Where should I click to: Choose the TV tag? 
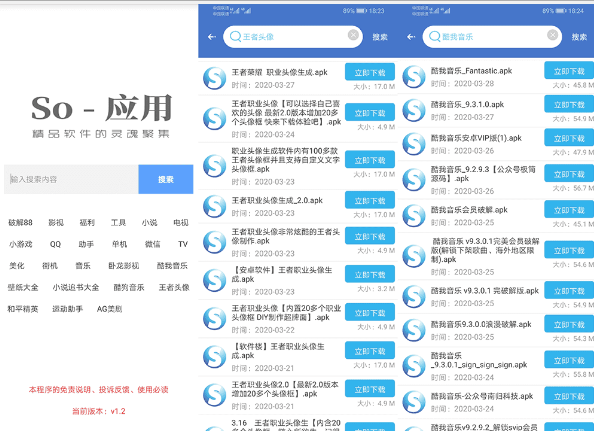[x=183, y=244]
